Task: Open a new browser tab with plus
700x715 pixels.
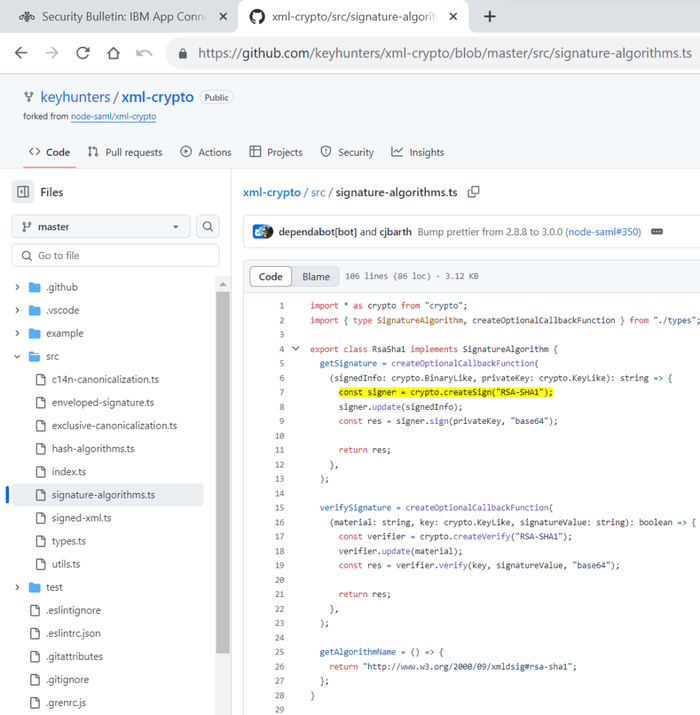Action: point(489,17)
